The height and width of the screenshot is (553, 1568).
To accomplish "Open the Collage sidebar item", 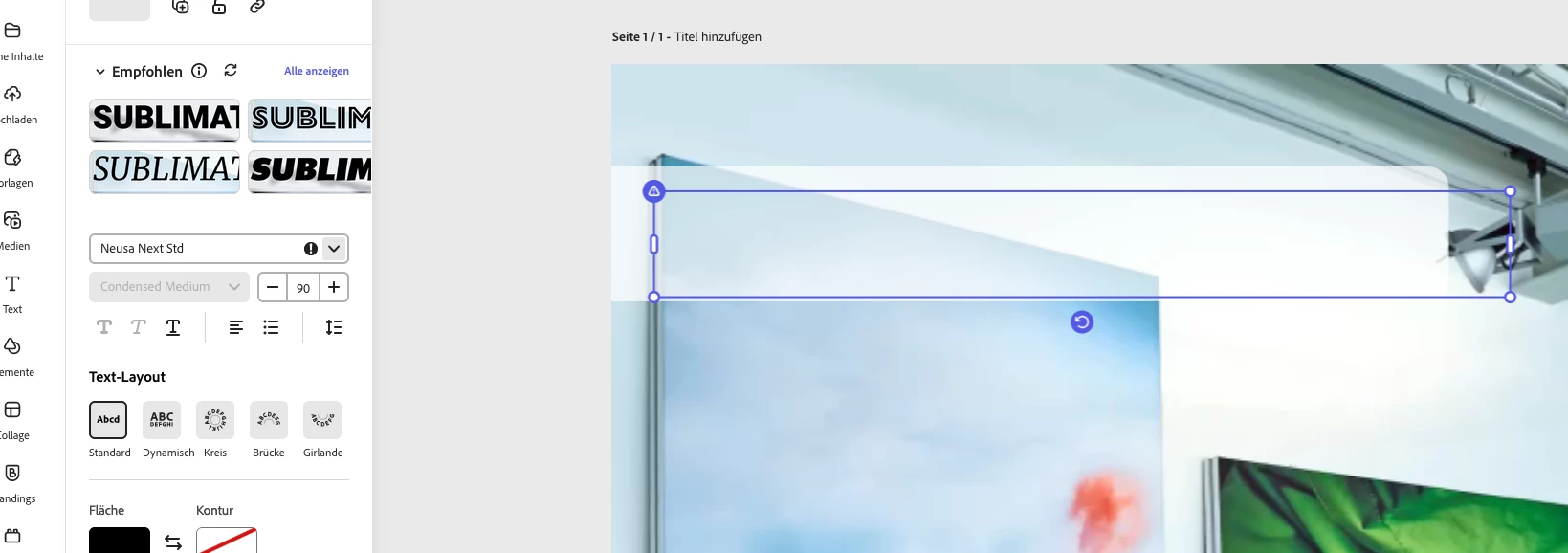I will pyautogui.click(x=13, y=420).
